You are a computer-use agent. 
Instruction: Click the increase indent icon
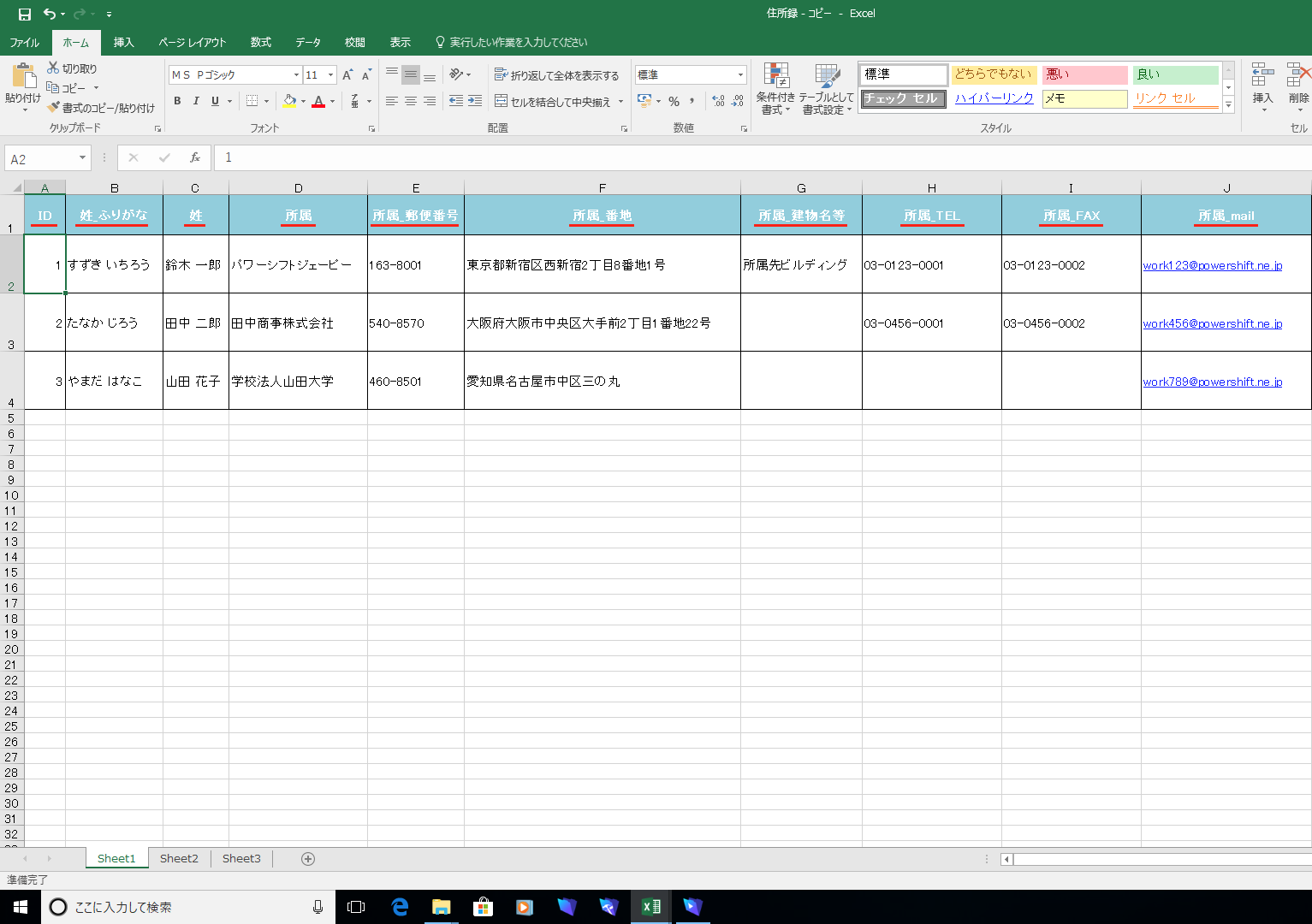tap(475, 101)
